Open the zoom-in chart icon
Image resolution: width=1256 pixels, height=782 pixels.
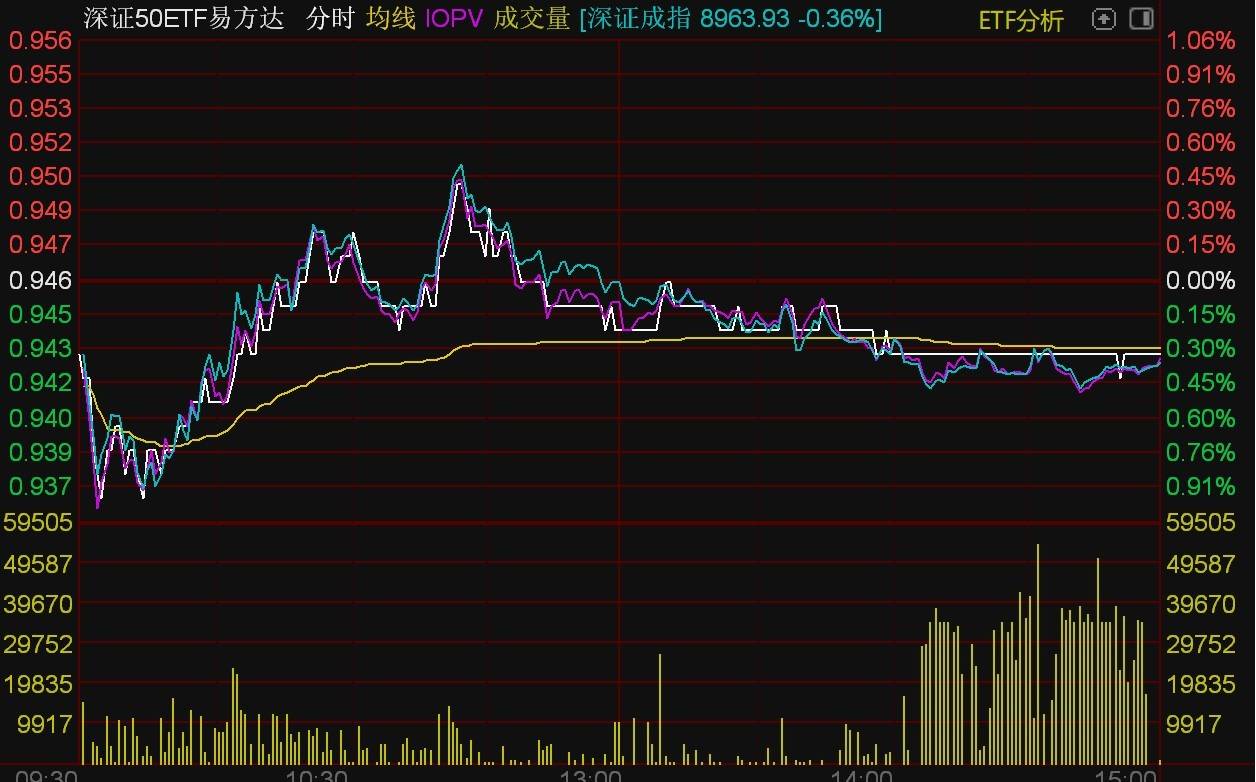(x=1103, y=18)
